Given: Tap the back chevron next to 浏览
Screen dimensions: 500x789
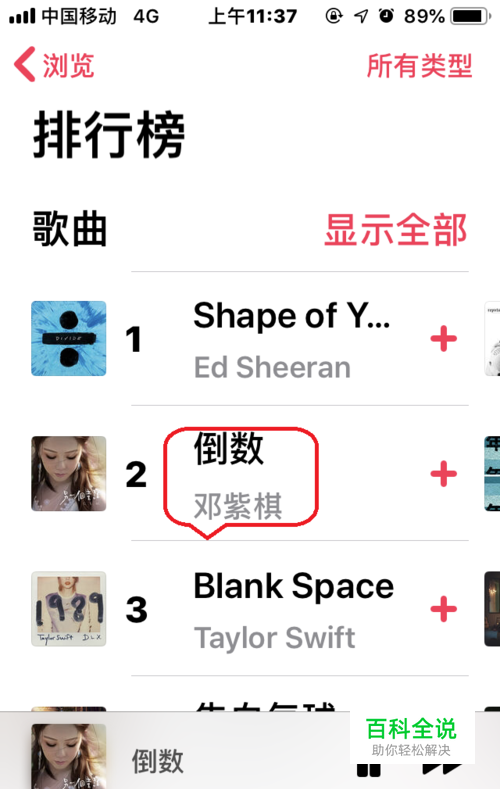Looking at the screenshot, I should click(25, 64).
